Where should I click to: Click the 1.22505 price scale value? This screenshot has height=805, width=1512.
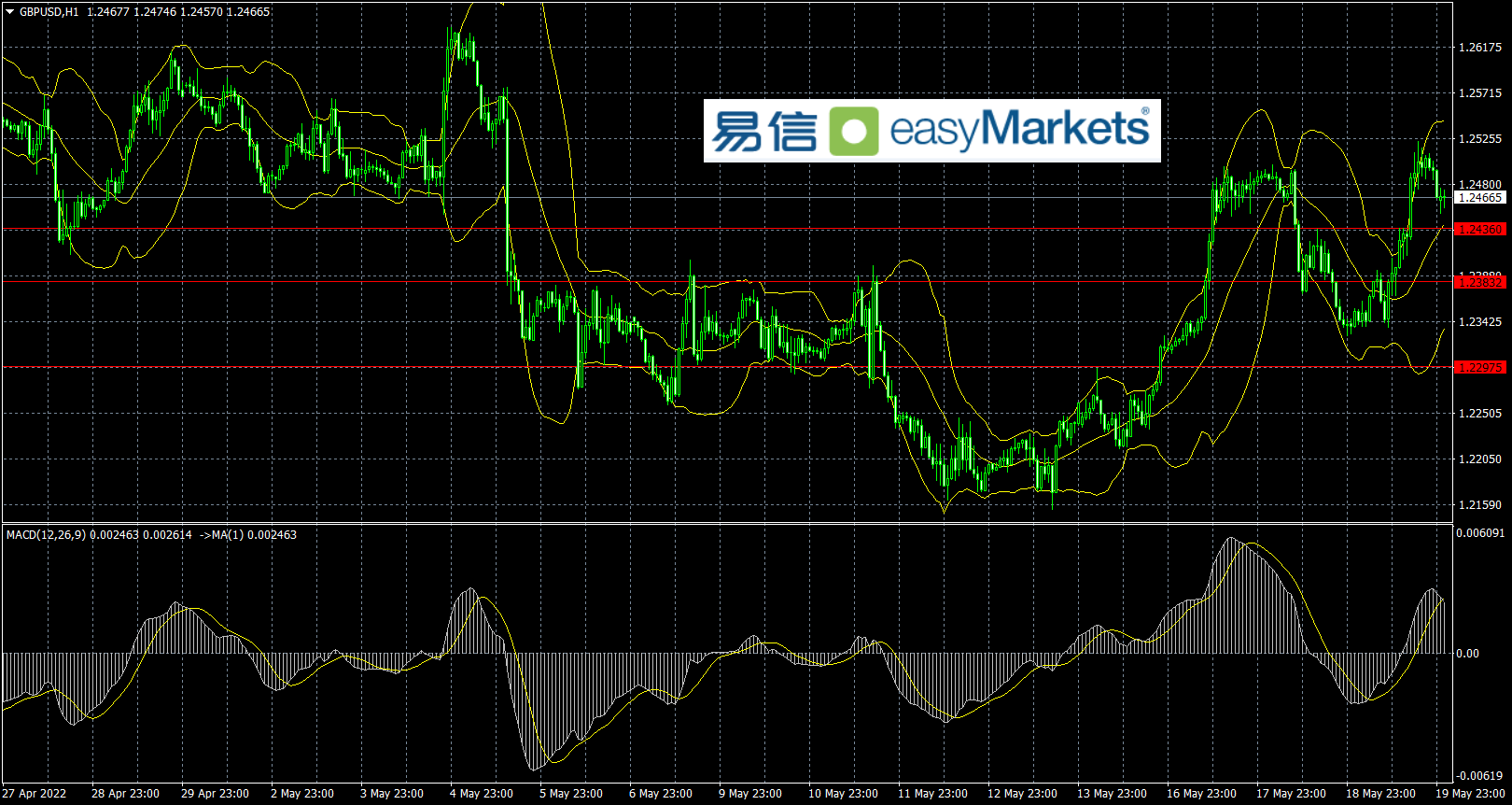(1480, 414)
